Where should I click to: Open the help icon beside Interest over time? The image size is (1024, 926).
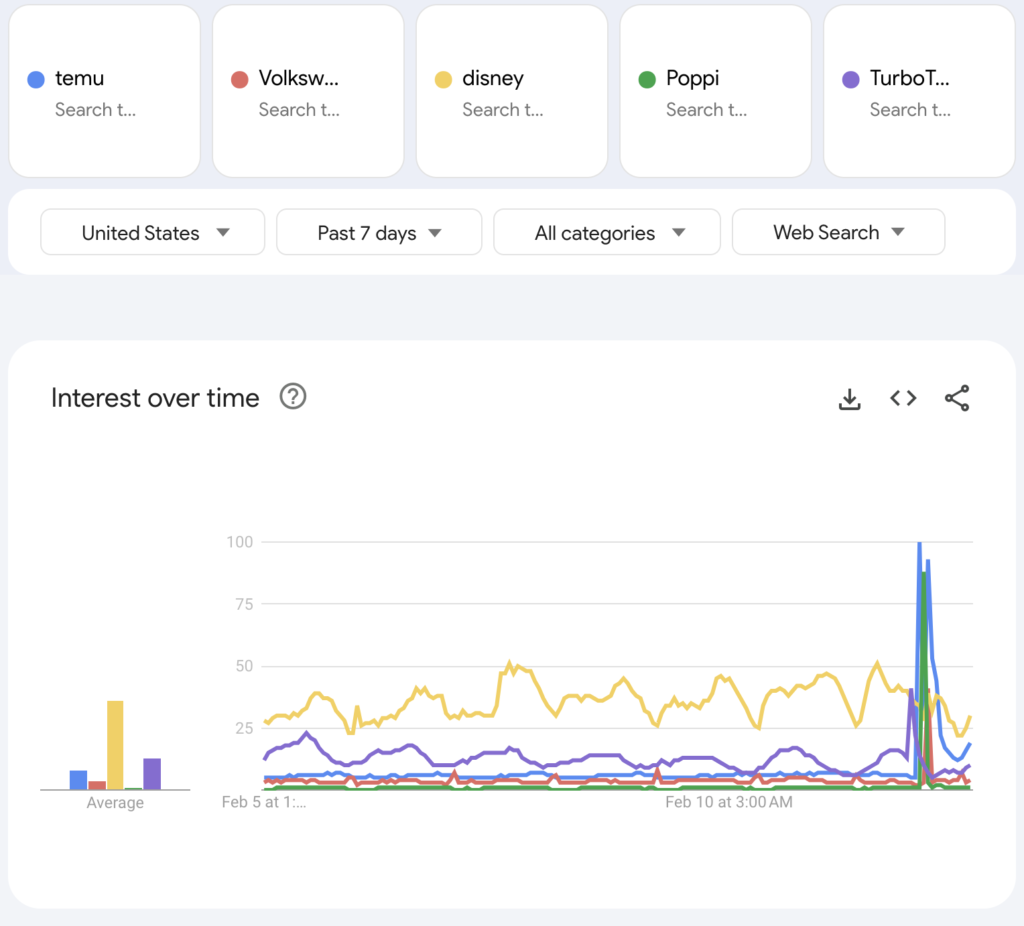tap(292, 397)
